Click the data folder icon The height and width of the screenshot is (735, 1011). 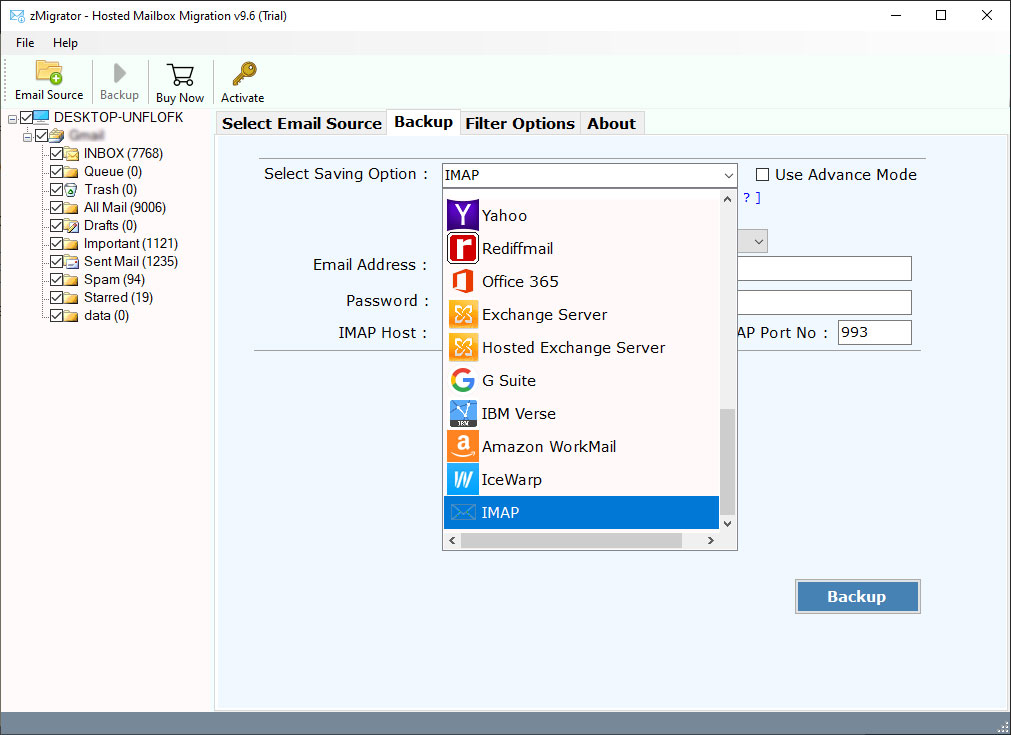72,316
